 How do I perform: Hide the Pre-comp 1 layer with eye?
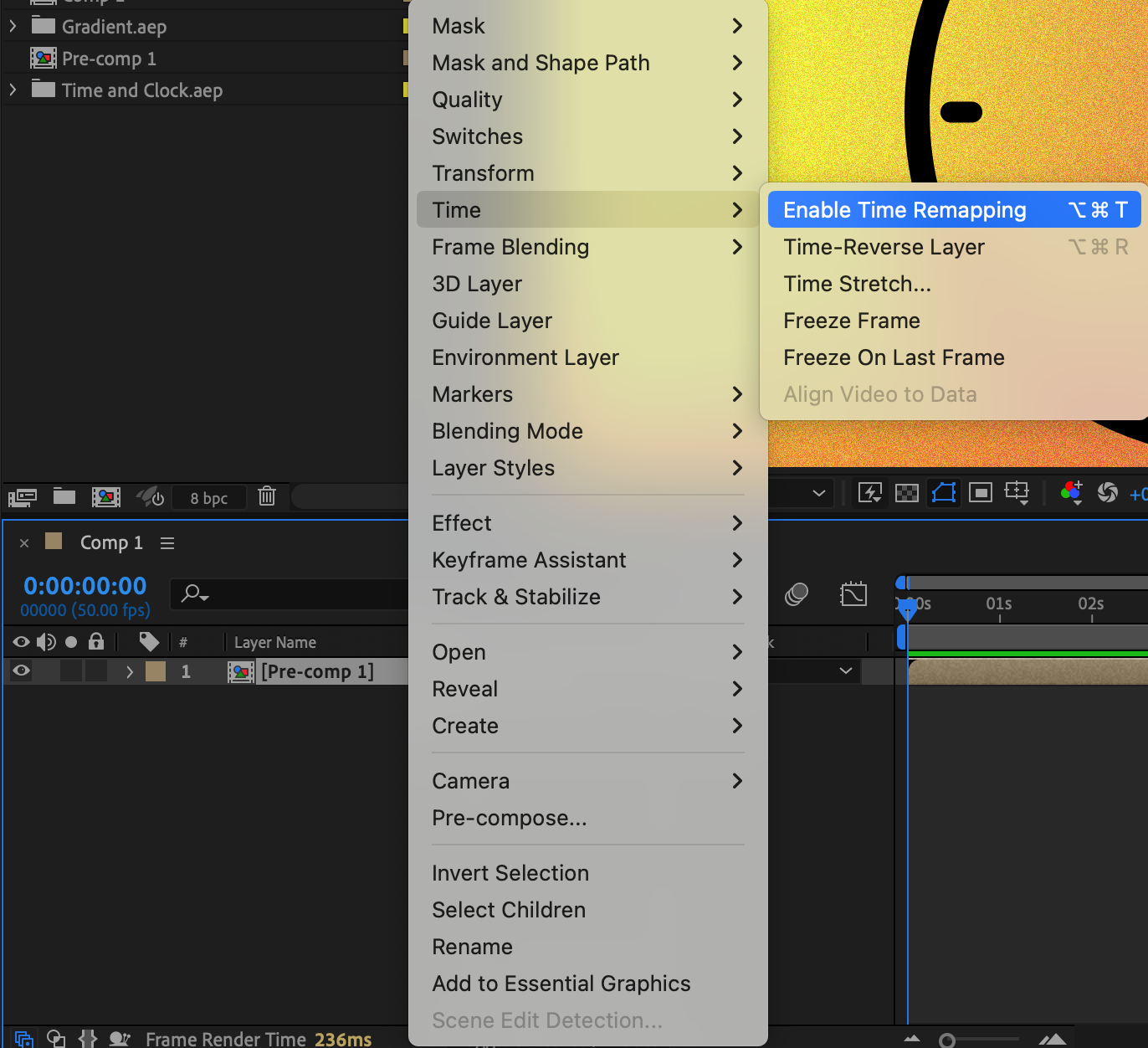(22, 670)
